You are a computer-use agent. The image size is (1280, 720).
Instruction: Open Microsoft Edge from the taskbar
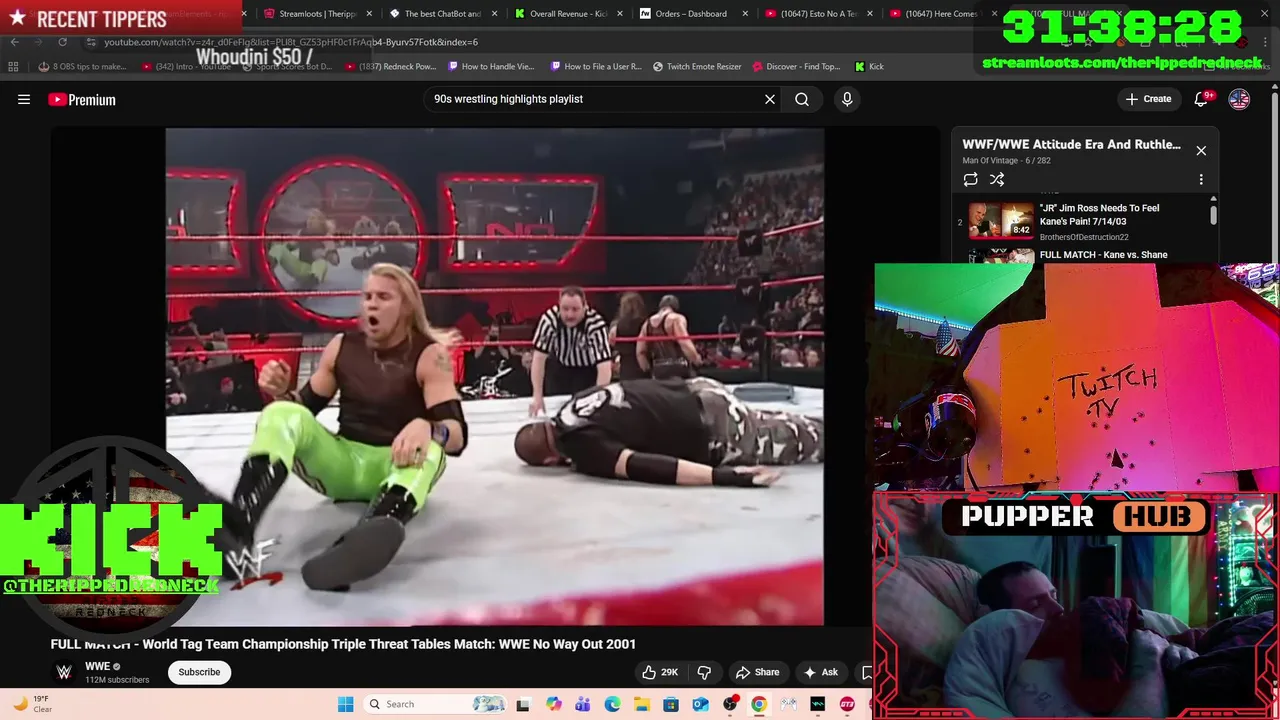pyautogui.click(x=612, y=704)
